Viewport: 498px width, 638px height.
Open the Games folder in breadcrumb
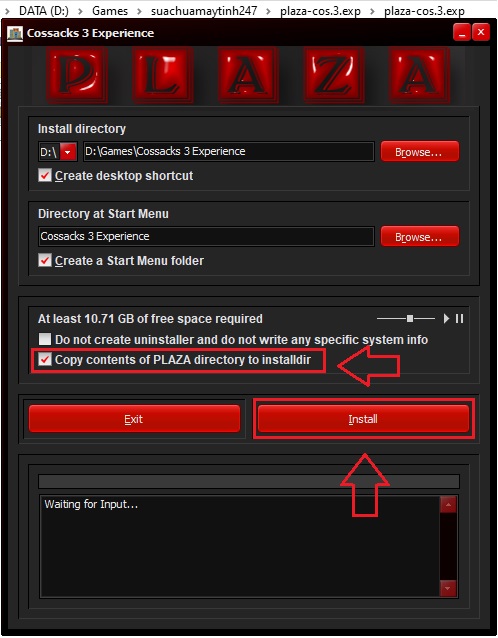click(x=110, y=11)
